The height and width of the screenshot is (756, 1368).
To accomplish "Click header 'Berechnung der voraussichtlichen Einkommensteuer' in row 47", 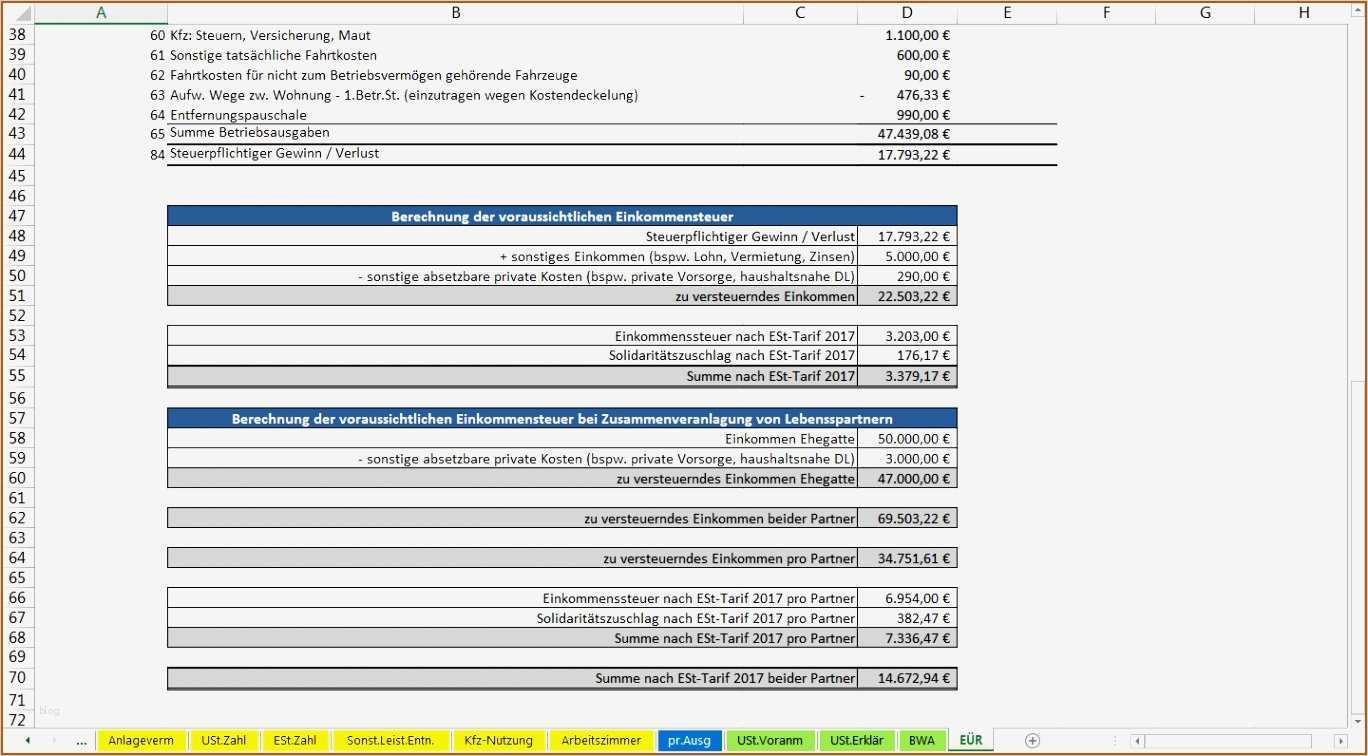I will tap(562, 216).
